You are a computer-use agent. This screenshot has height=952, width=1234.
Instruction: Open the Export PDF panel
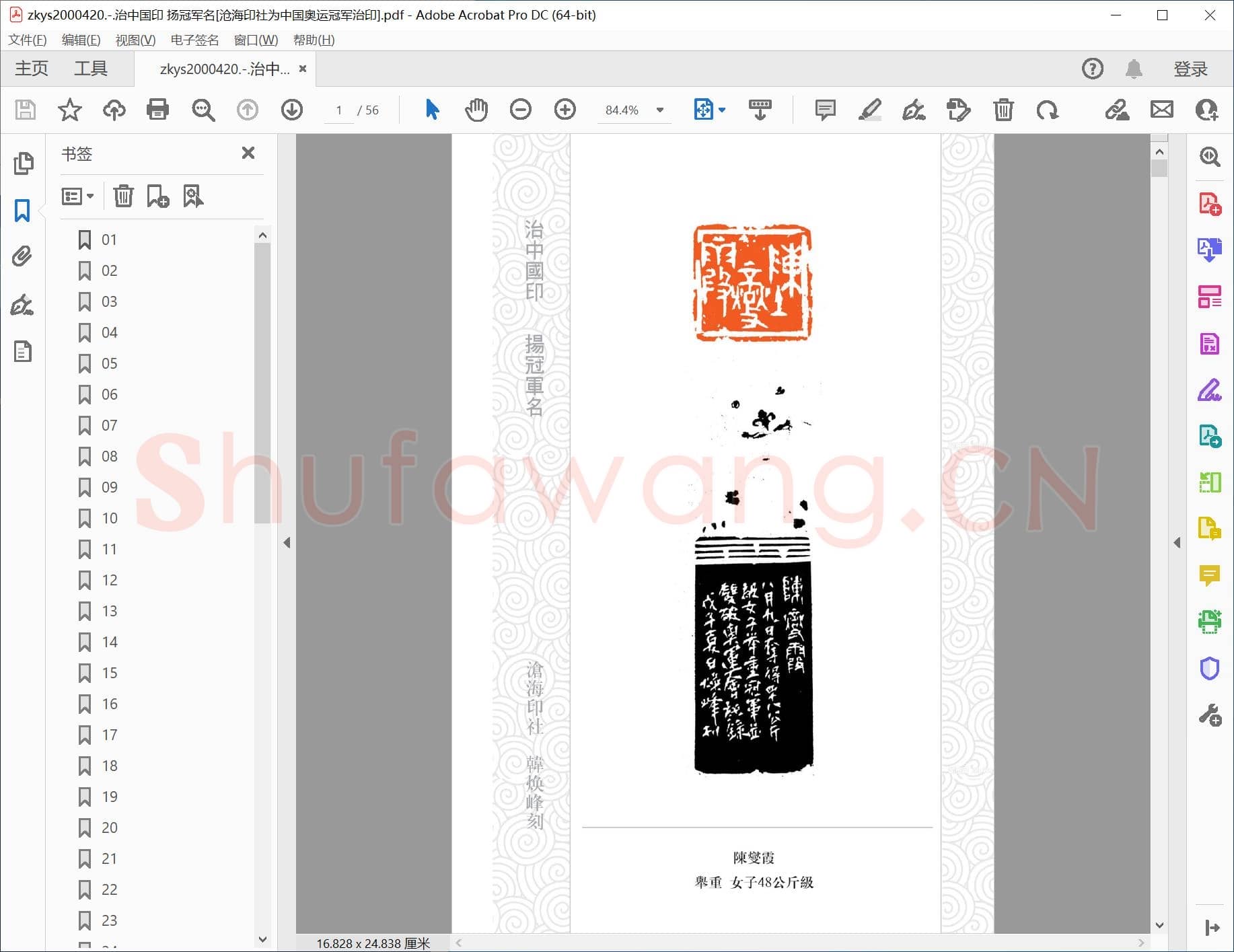click(x=1209, y=249)
